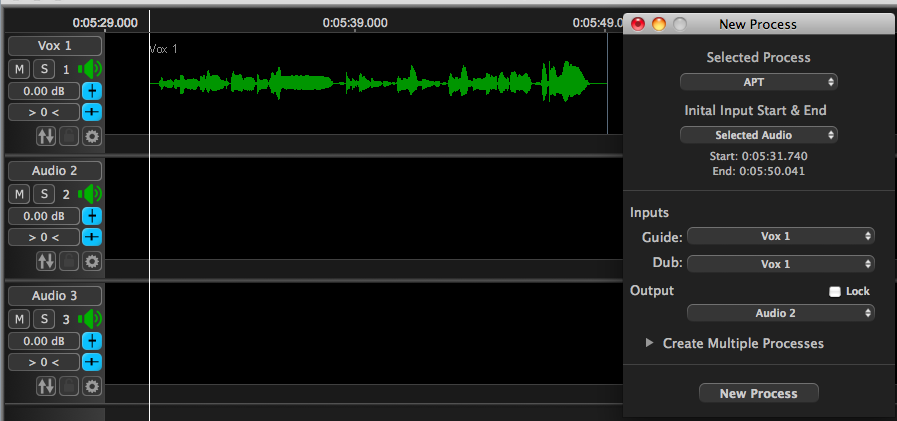The width and height of the screenshot is (897, 421).
Task: Click the green speaker icon on Audio 3
Action: tap(92, 319)
